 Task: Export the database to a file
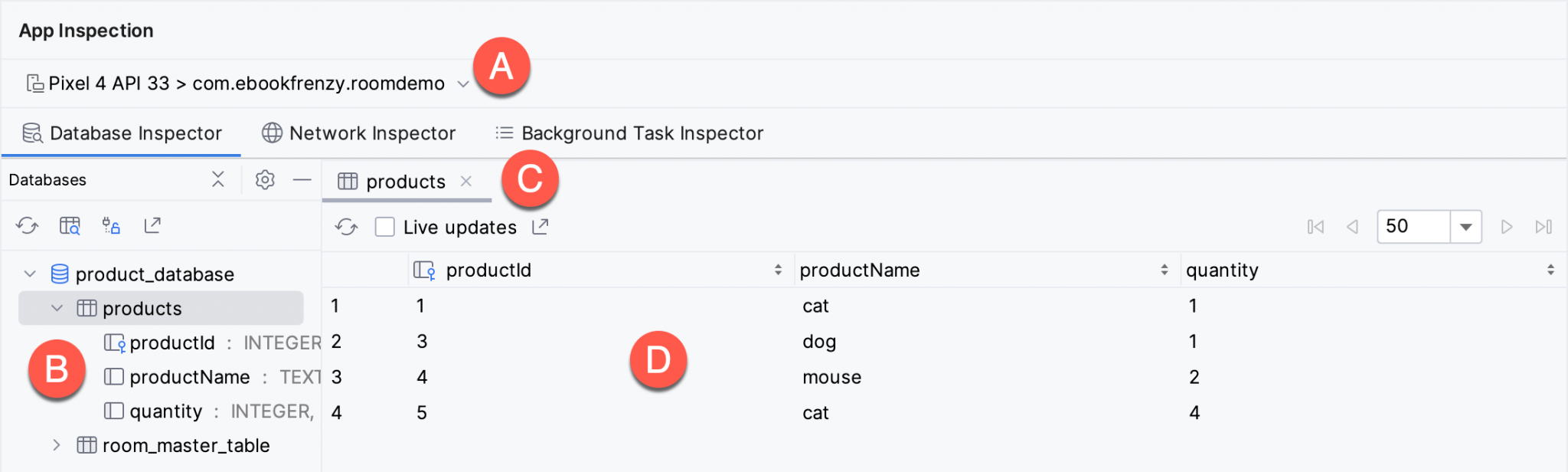[152, 225]
